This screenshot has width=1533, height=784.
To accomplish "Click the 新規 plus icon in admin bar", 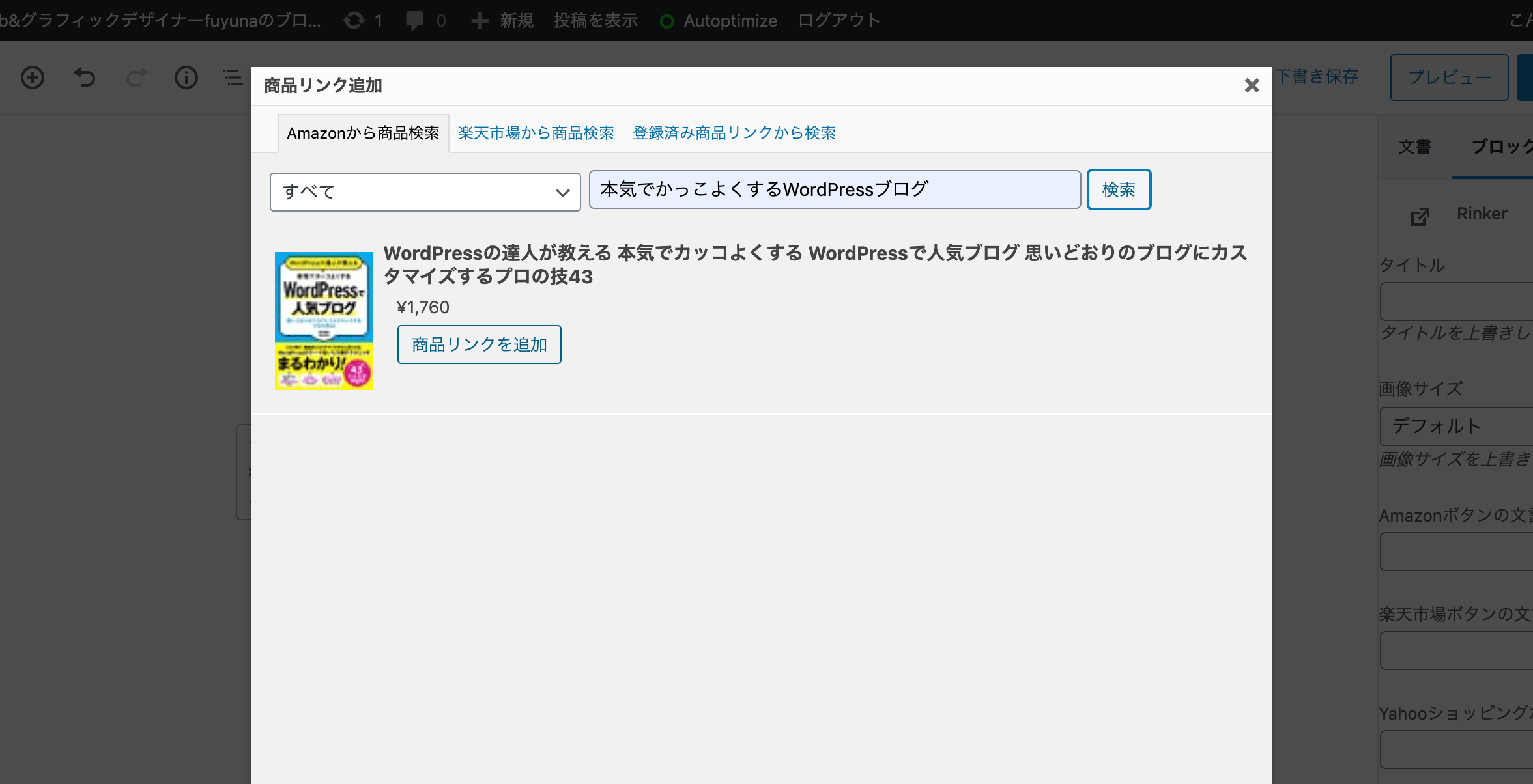I will coord(480,21).
